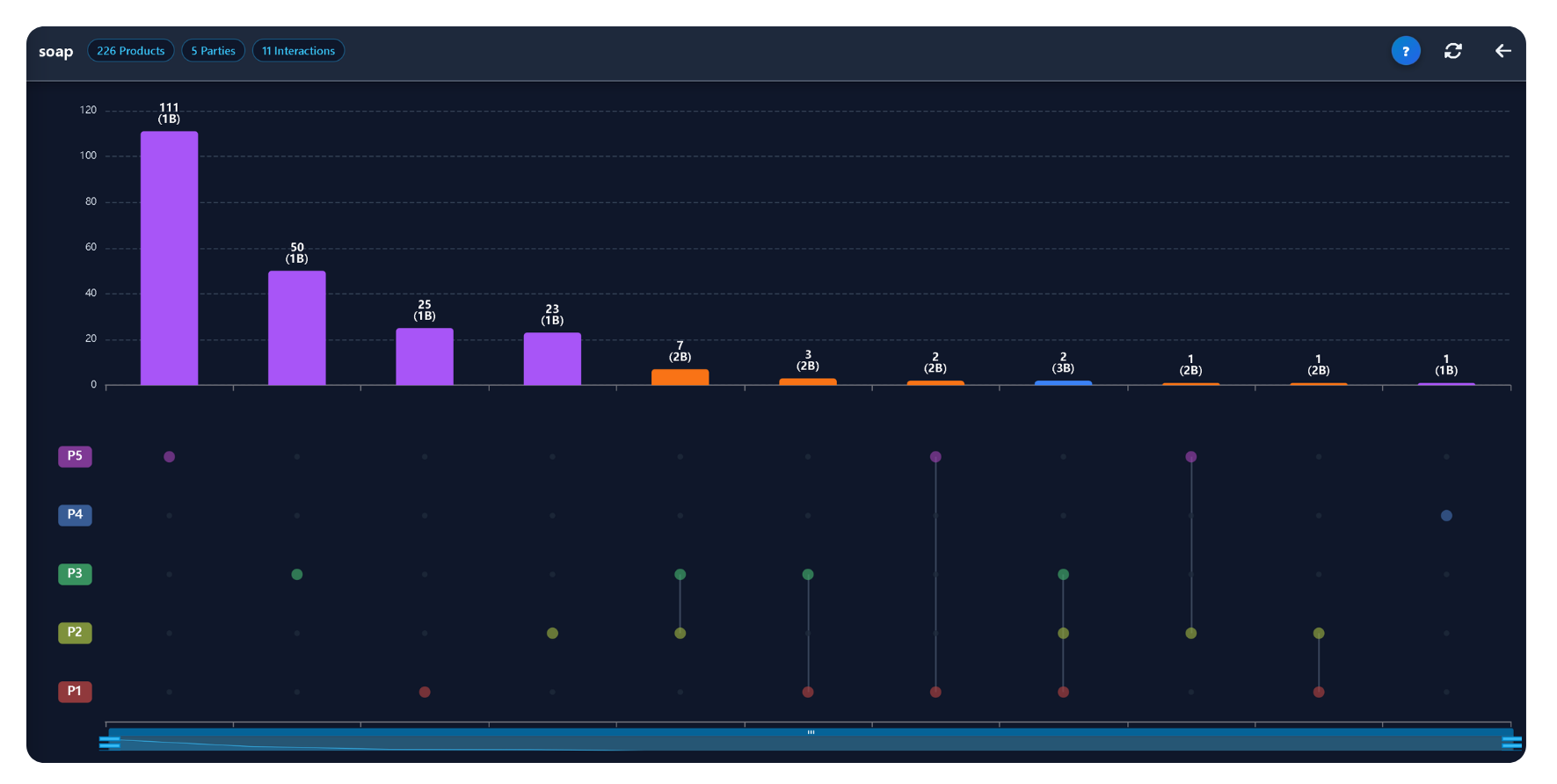
Task: Click the purple P5 dot in first column
Action: (x=169, y=457)
